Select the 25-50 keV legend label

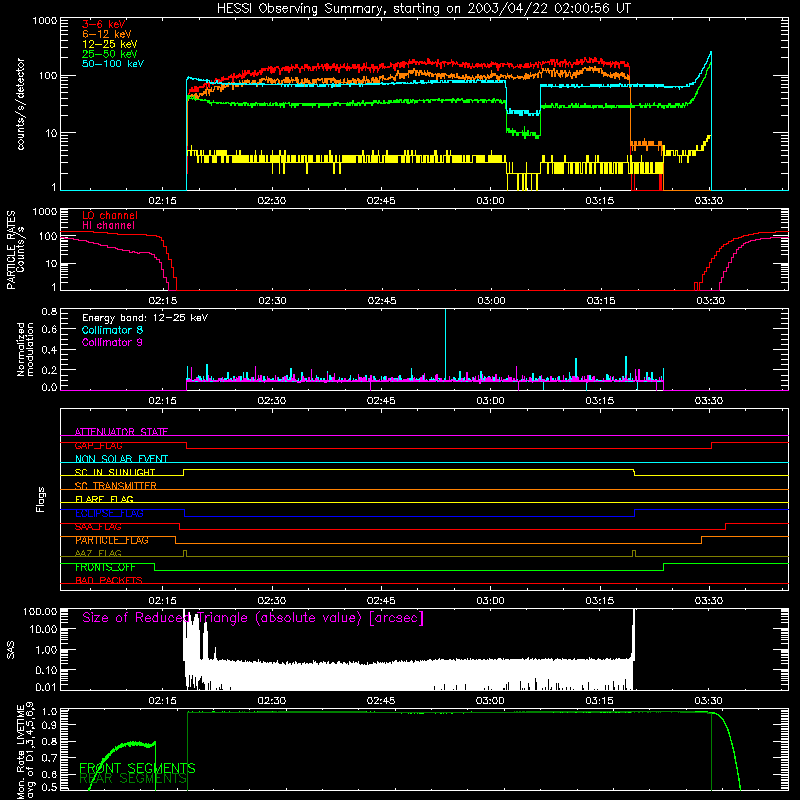pyautogui.click(x=109, y=54)
